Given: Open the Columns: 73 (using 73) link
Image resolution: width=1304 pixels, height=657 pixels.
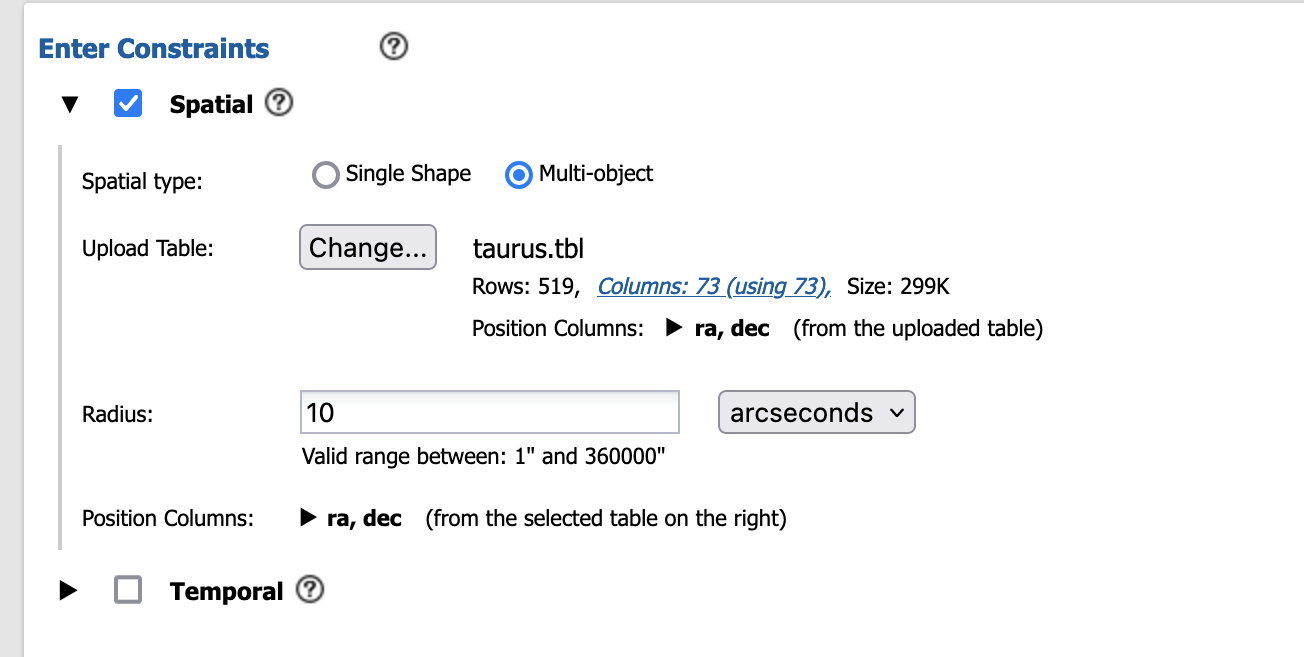Looking at the screenshot, I should click(x=714, y=287).
